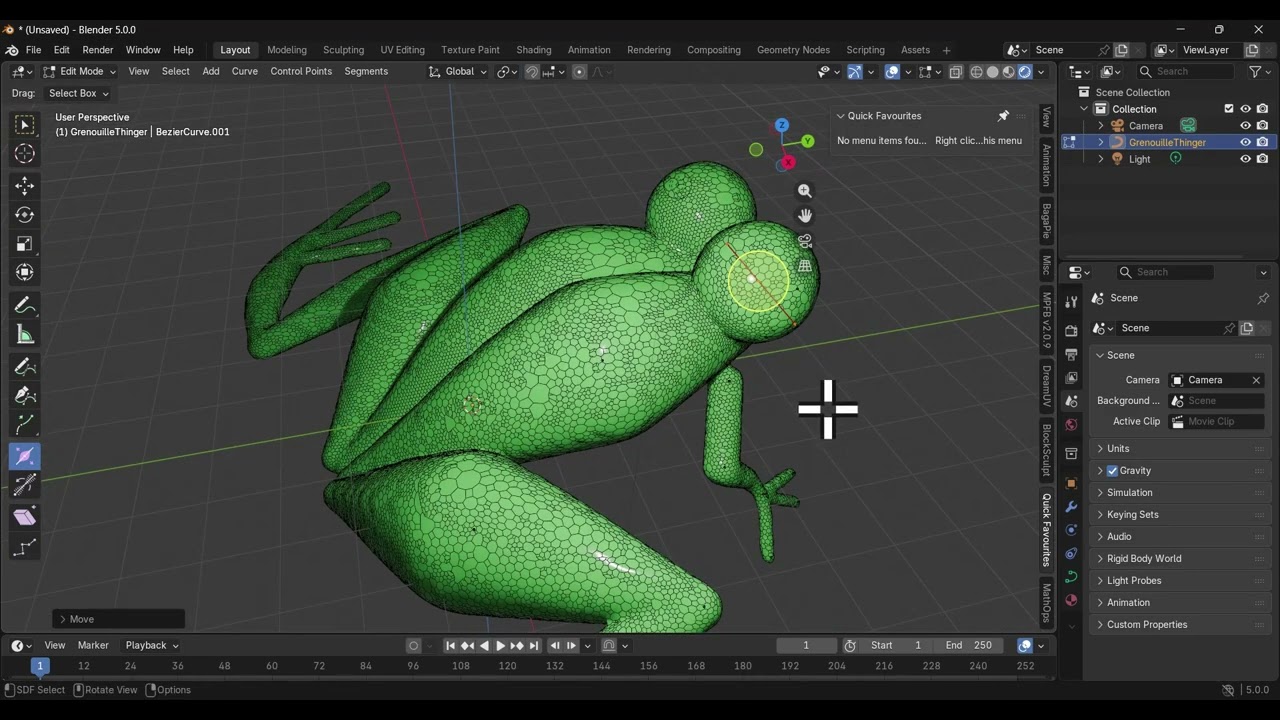Uncheck the Gravity checkbox
This screenshot has width=1280, height=720.
pos(1112,471)
